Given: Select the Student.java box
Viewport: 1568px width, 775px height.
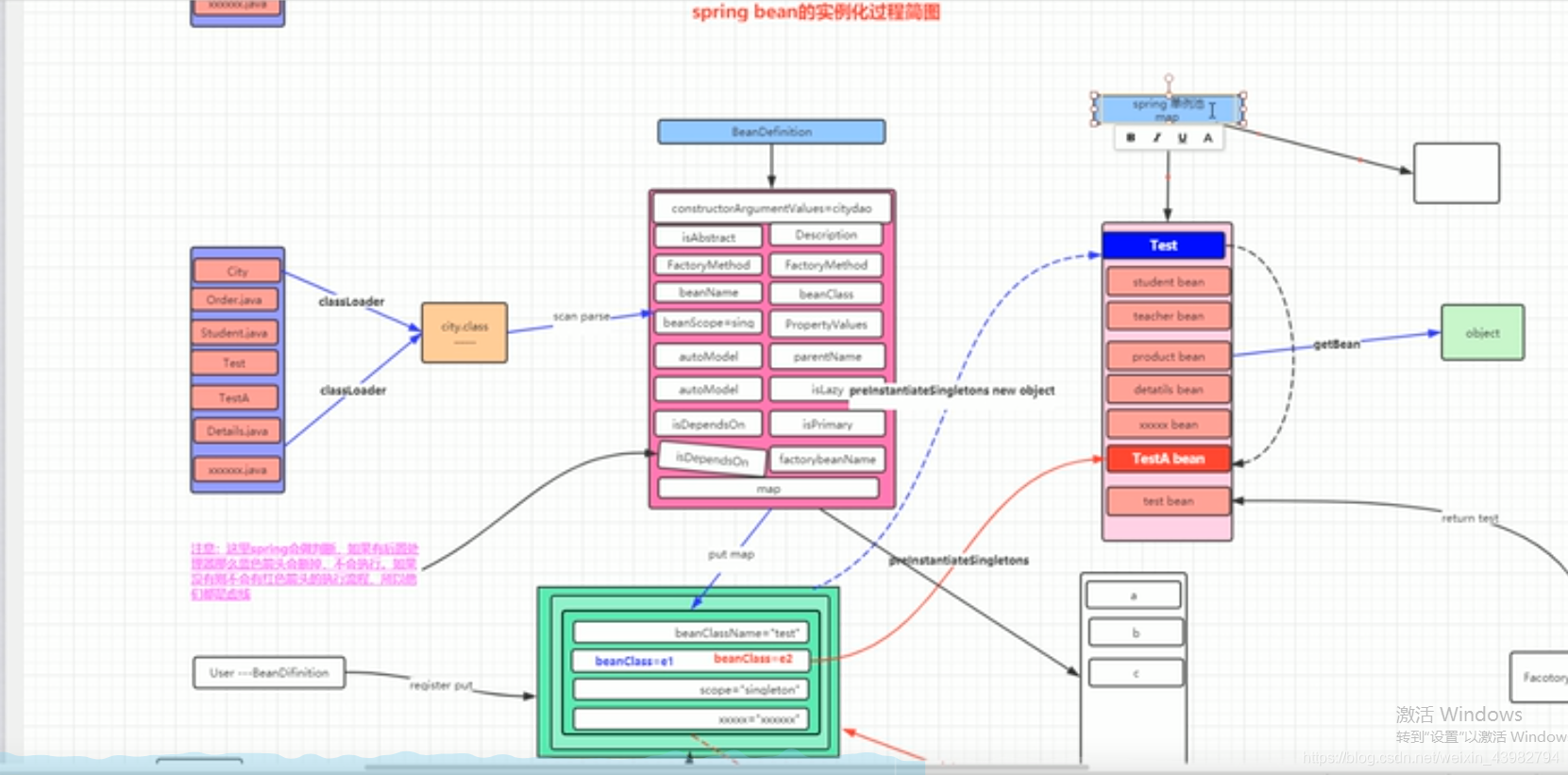Looking at the screenshot, I should coord(234,332).
